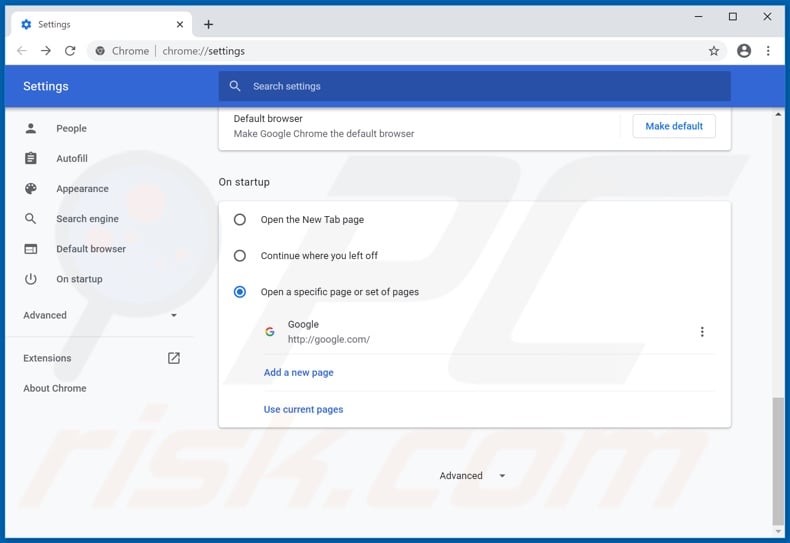
Task: Jump to Default browser section in sidebar
Action: click(x=91, y=249)
